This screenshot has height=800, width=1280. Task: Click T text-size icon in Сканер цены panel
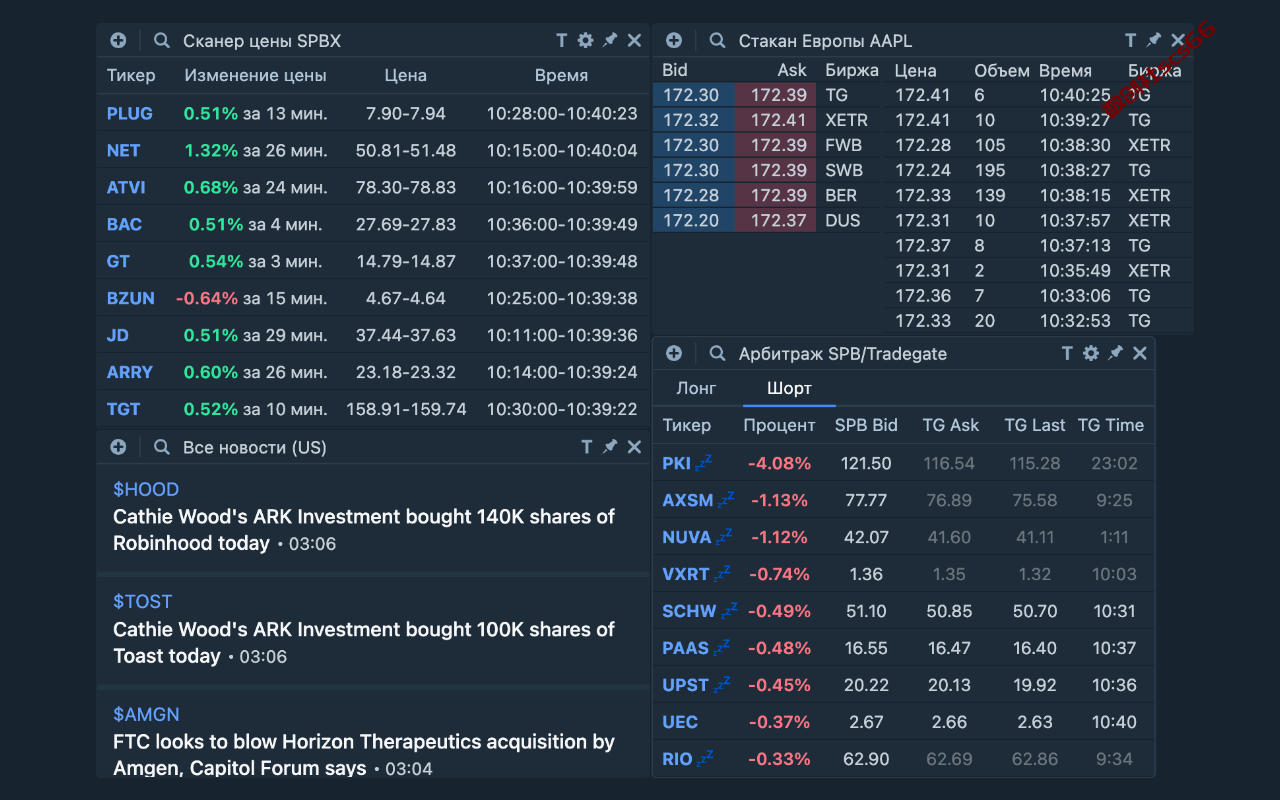[562, 40]
